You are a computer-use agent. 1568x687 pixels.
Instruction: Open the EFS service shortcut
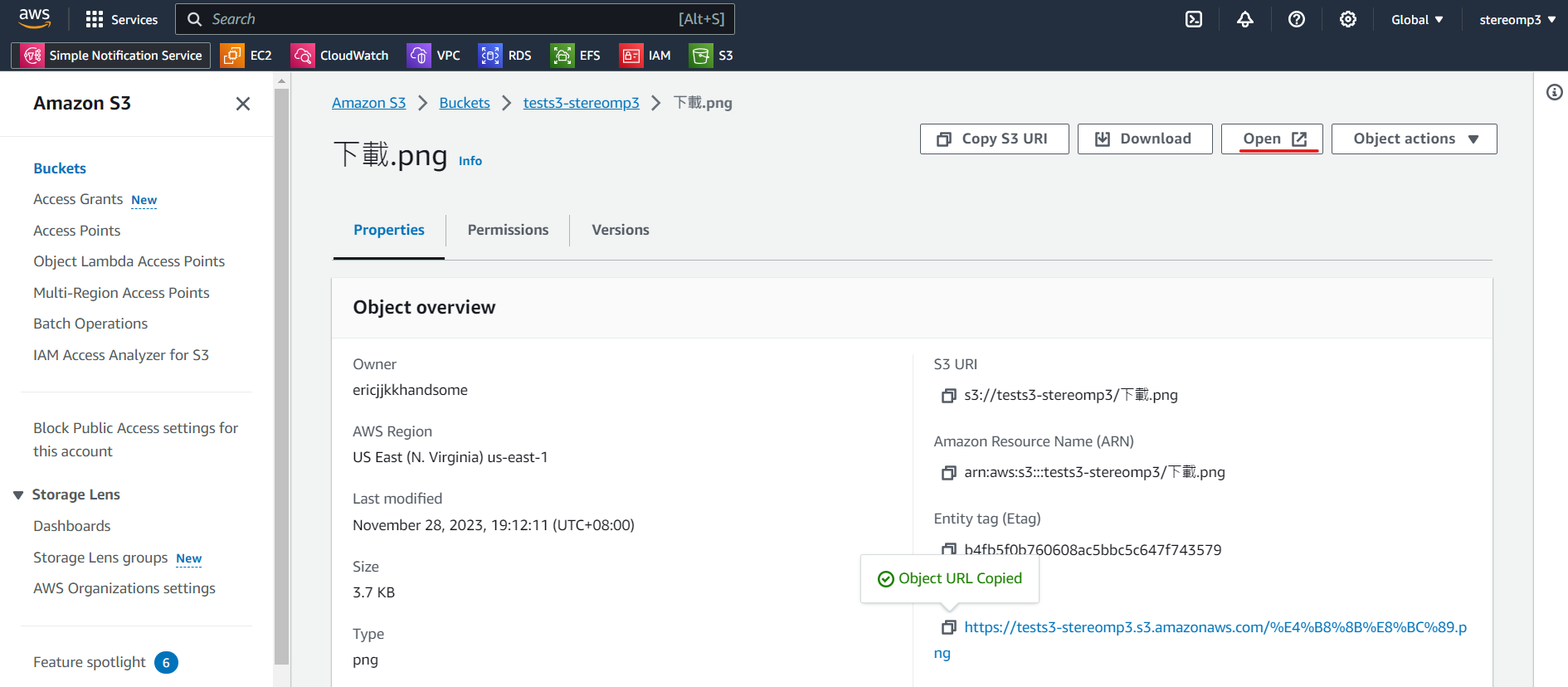(576, 56)
